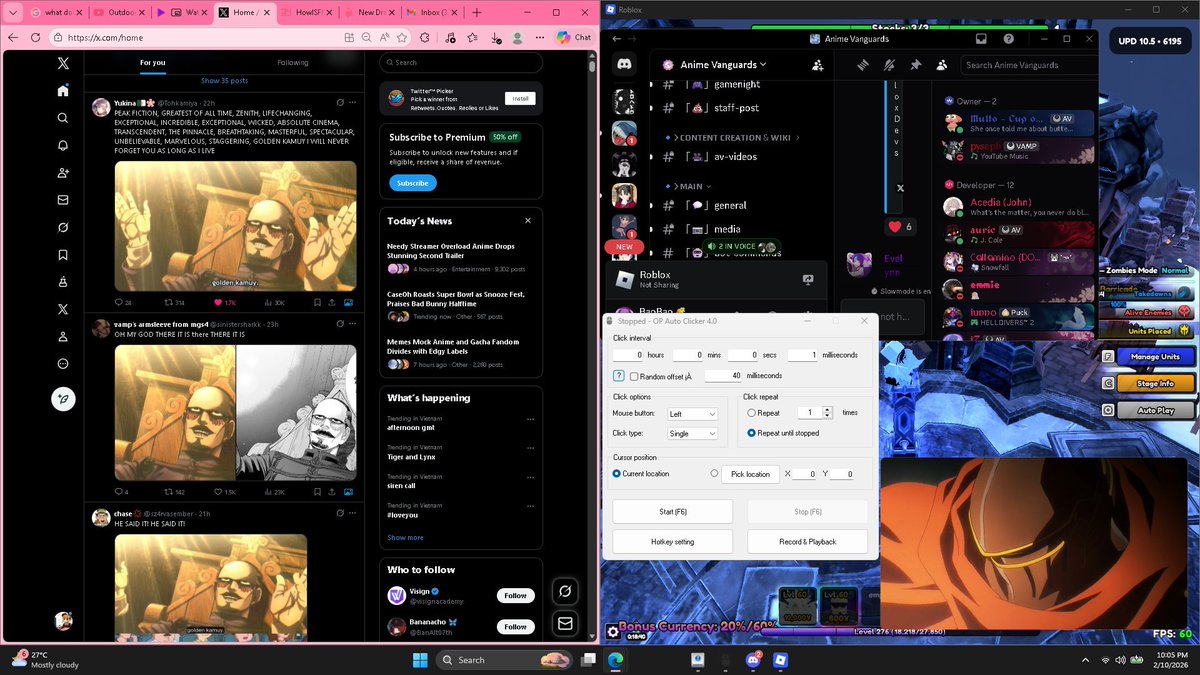Open Discord notification settings muted bell icon
The height and width of the screenshot is (675, 1200).
tap(889, 64)
